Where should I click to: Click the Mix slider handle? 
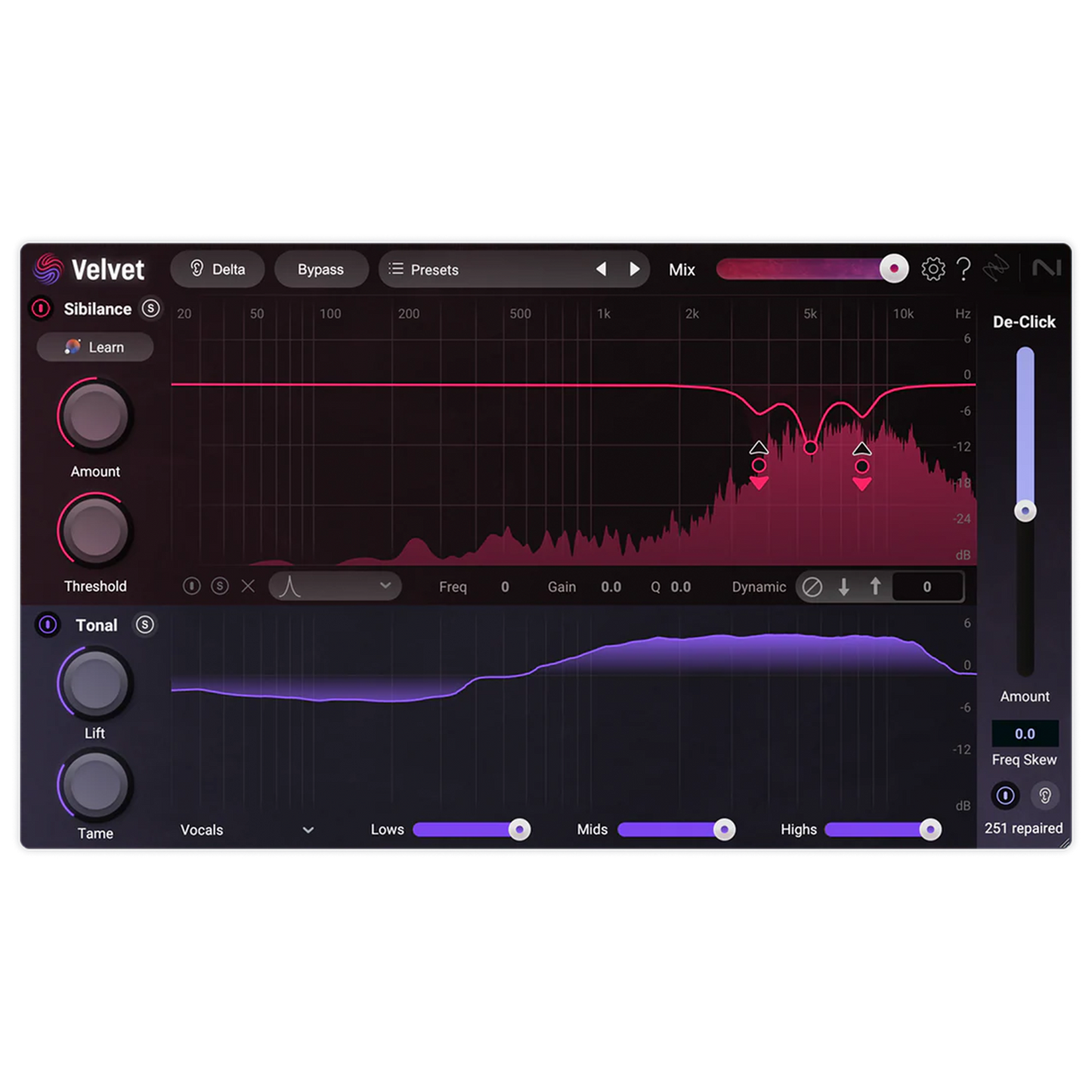(x=894, y=268)
